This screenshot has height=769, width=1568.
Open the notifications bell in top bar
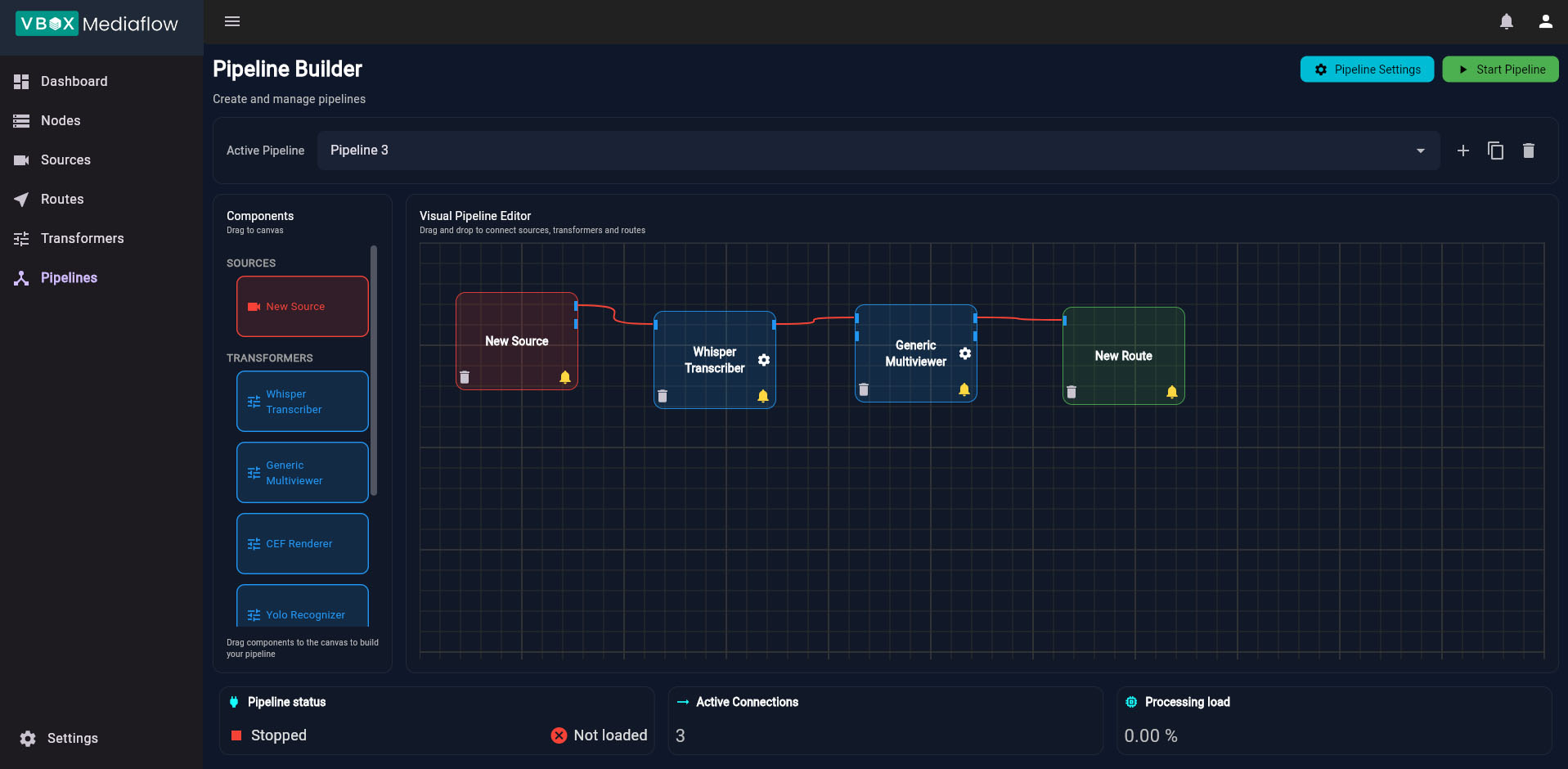(1506, 22)
